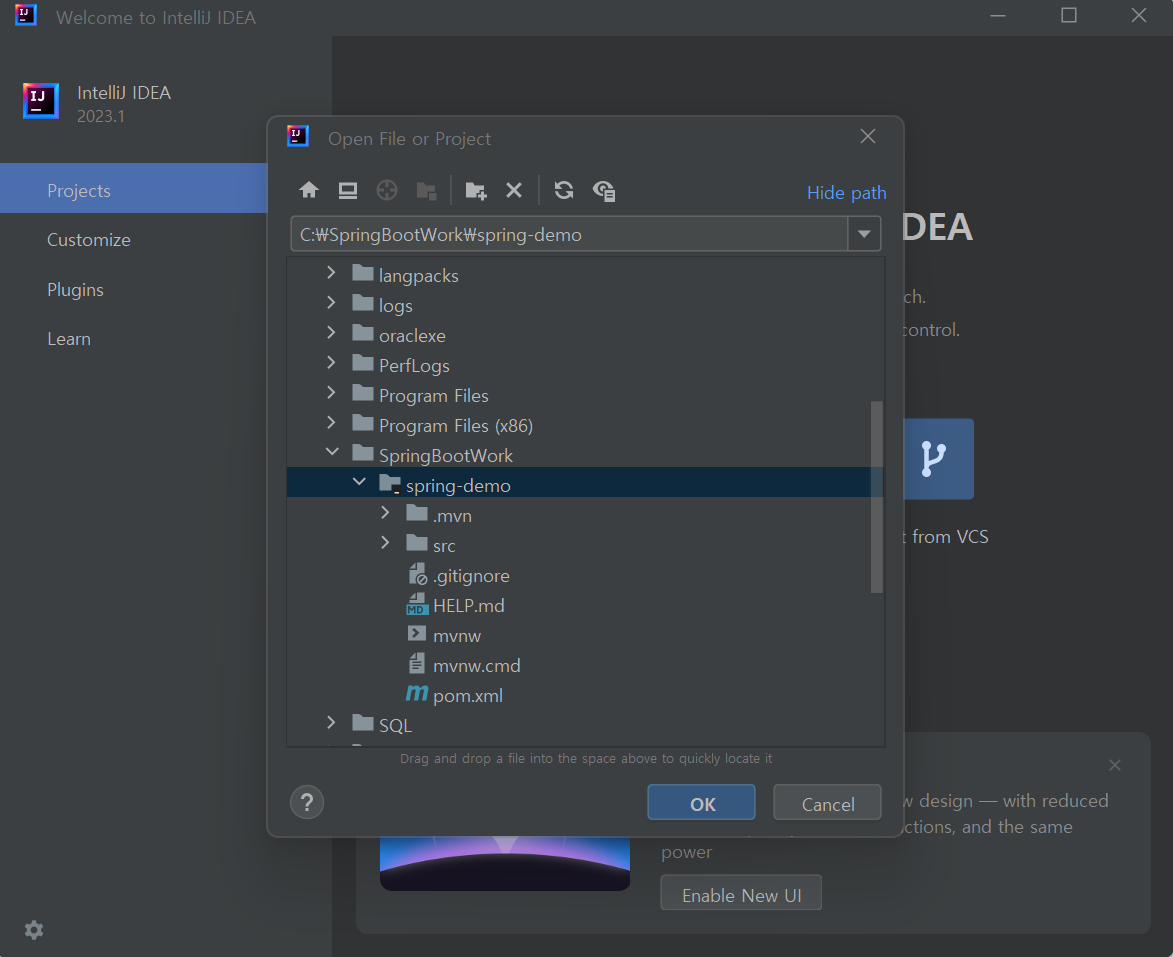Select the .gitignore file
This screenshot has width=1173, height=957.
[459, 575]
